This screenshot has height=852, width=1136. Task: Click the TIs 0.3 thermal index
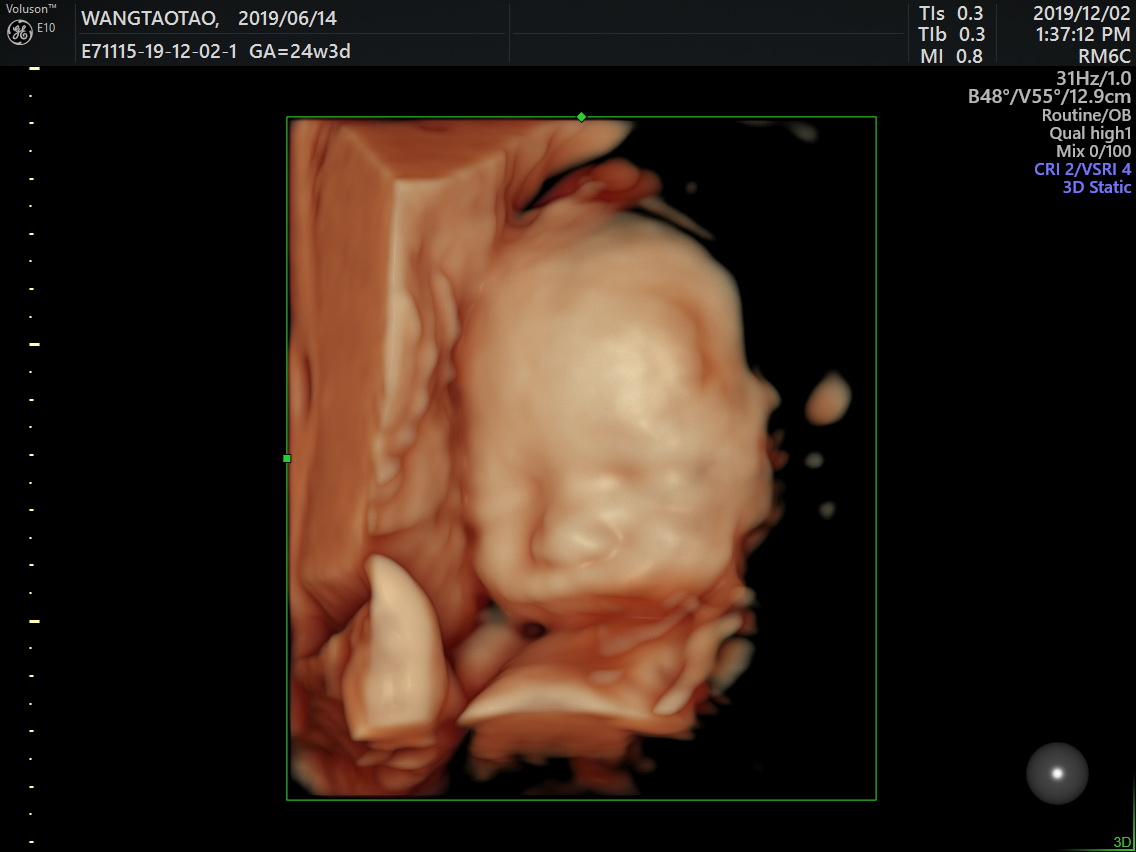click(951, 14)
